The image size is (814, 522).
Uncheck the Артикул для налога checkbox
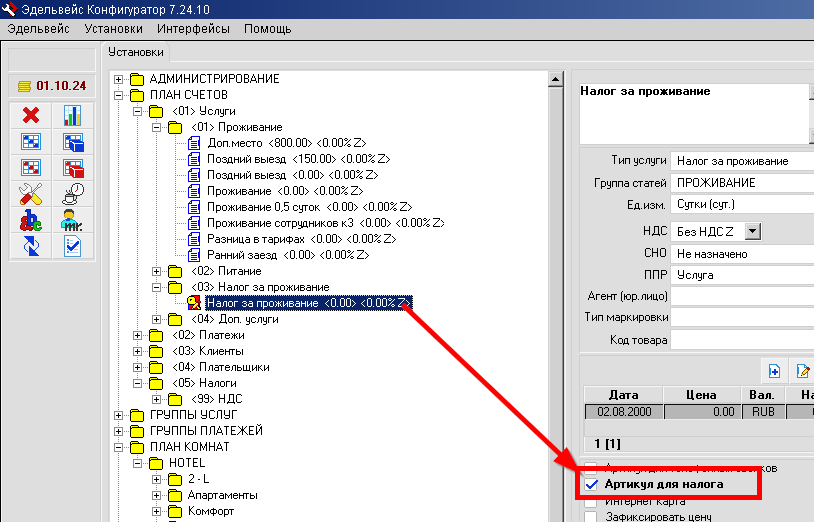[x=591, y=484]
